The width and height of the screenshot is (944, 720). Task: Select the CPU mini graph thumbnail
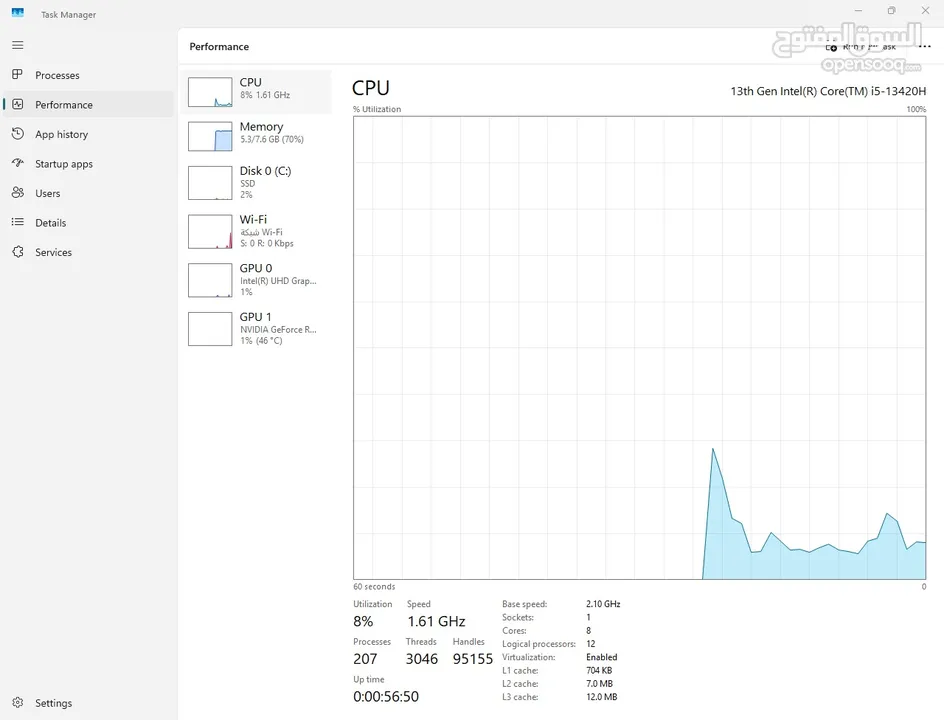pos(210,92)
